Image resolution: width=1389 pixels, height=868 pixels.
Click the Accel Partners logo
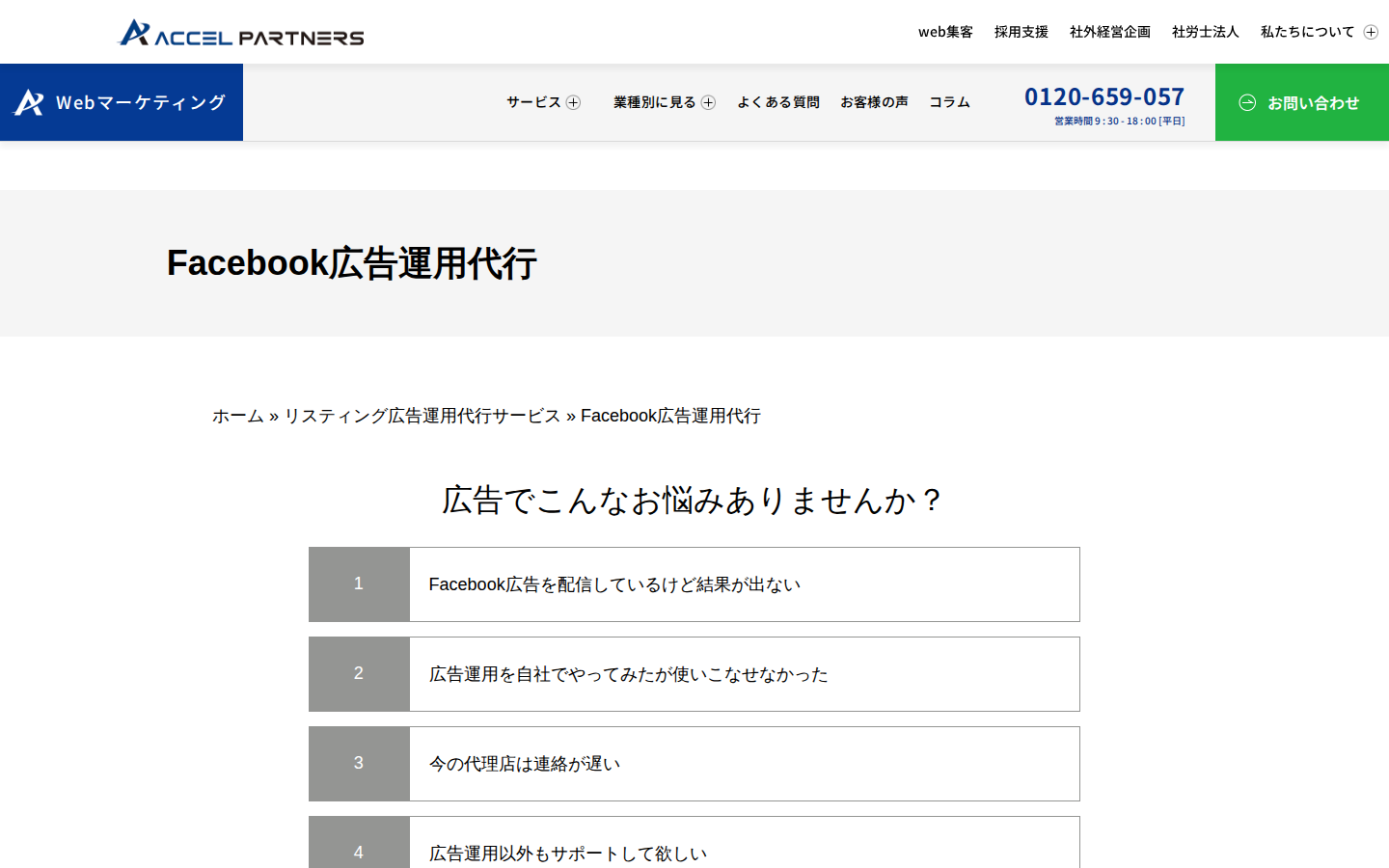[241, 33]
